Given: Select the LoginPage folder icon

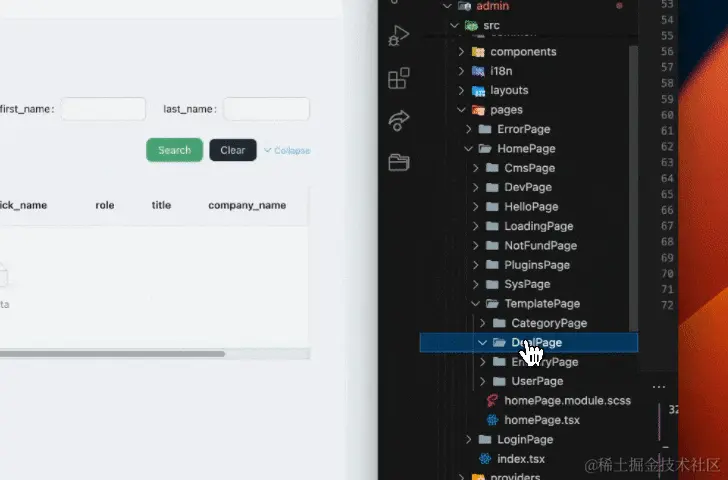Looking at the screenshot, I should [x=485, y=440].
